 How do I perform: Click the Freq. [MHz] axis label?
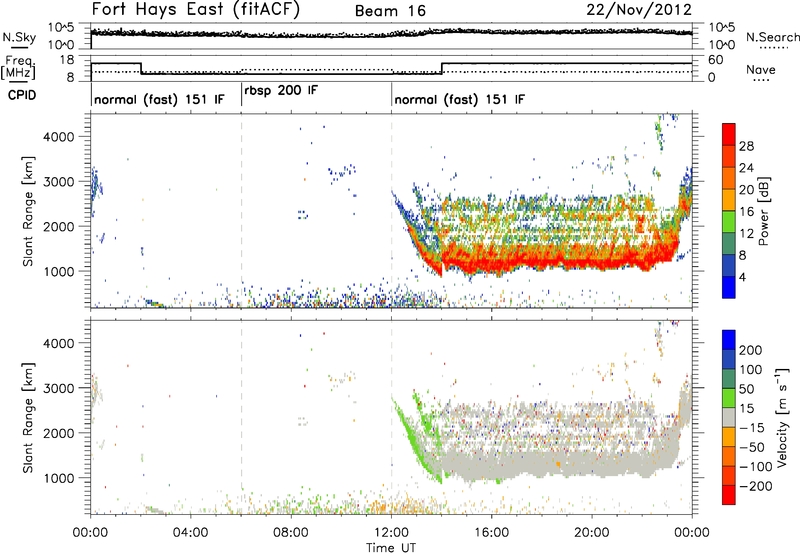point(18,68)
